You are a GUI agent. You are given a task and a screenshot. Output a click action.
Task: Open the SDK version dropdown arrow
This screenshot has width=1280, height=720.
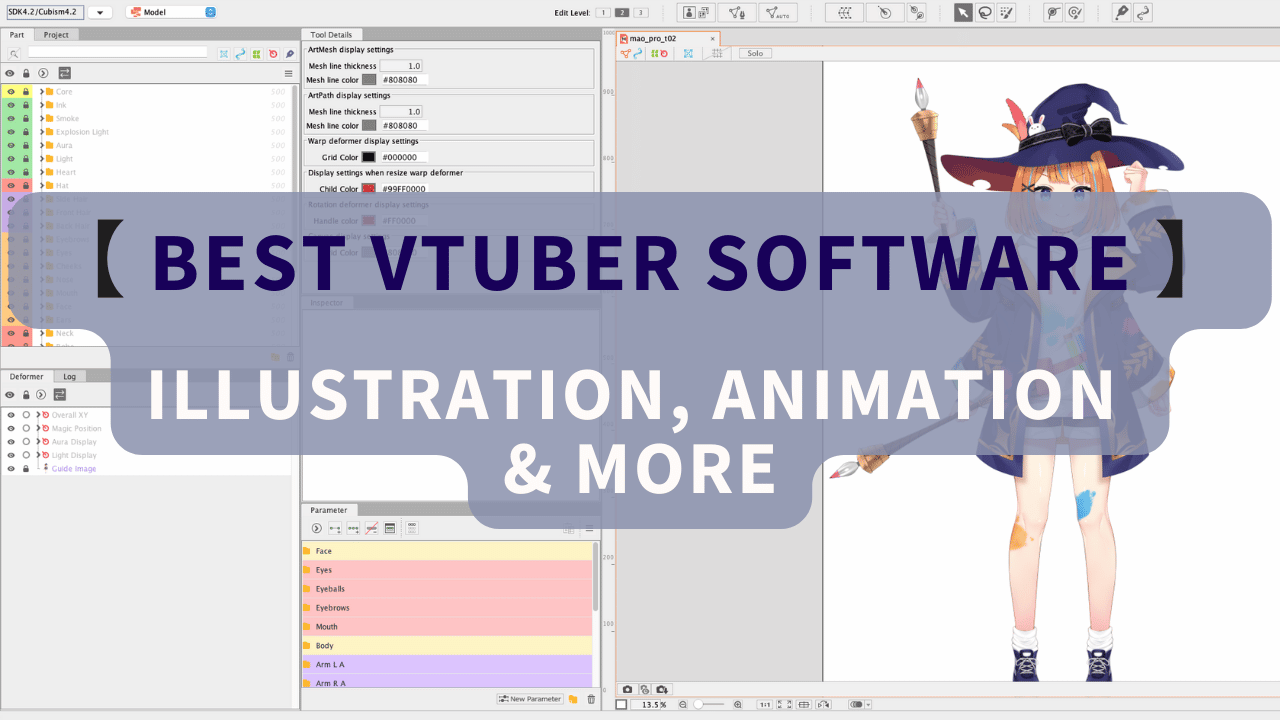click(100, 12)
